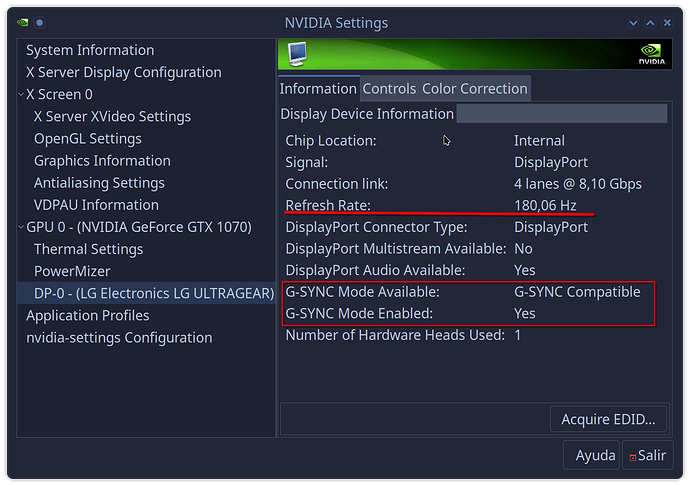Click the Display Device Information heading
Viewport: 690px width, 485px height.
(x=367, y=114)
